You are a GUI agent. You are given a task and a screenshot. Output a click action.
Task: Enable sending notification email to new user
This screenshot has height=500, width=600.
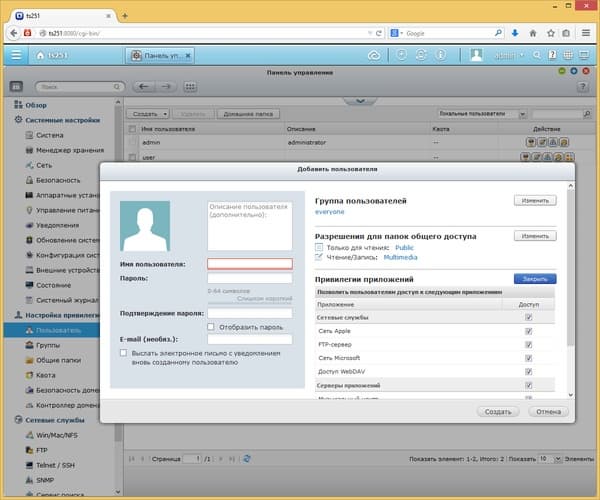pyautogui.click(x=123, y=353)
